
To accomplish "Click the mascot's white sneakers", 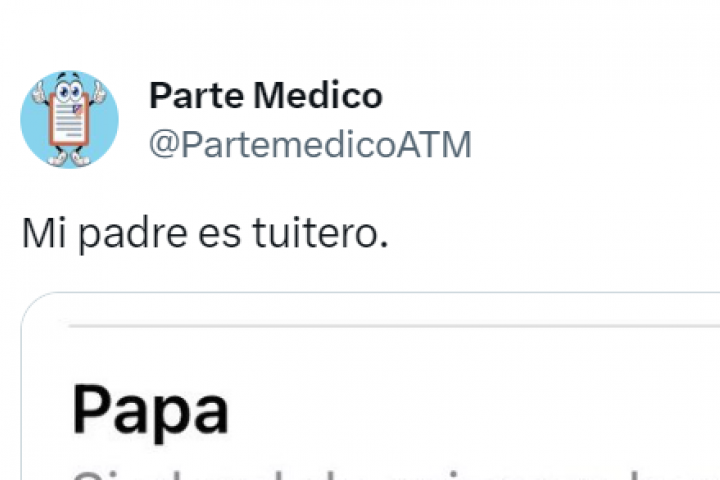I will [69, 158].
